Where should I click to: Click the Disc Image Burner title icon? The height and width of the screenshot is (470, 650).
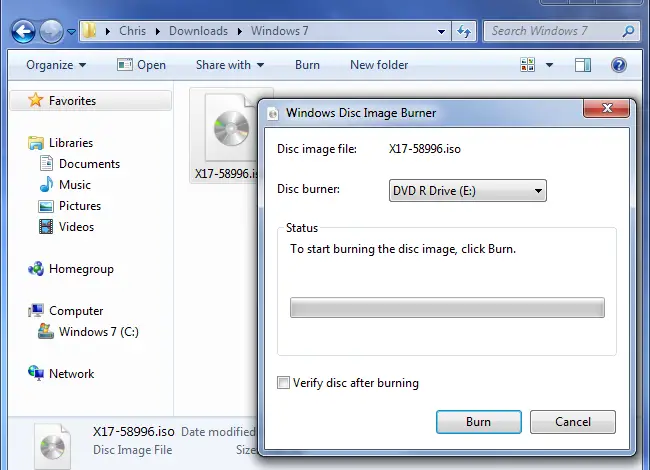pos(273,114)
